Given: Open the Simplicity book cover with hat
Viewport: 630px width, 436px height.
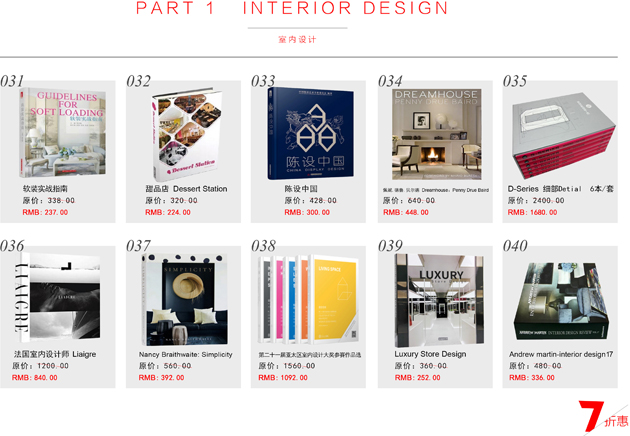Looking at the screenshot, I should coord(184,299).
